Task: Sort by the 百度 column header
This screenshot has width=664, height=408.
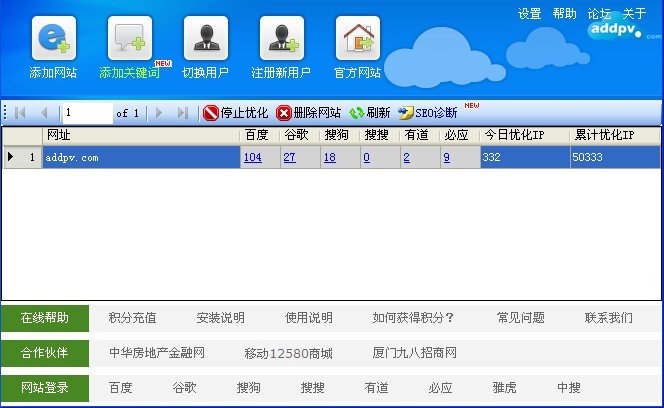Action: click(x=260, y=135)
